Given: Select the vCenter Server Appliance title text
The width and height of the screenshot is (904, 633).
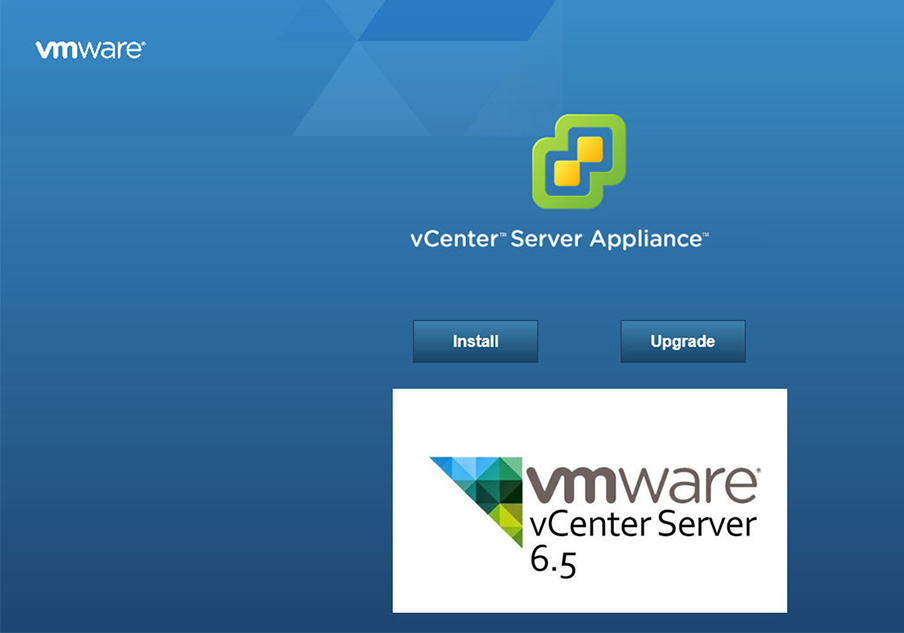Looking at the screenshot, I should coord(557,238).
